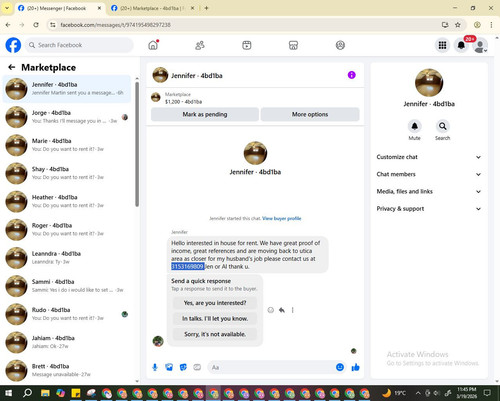Click the Search Facebook field

pyautogui.click(x=79, y=45)
